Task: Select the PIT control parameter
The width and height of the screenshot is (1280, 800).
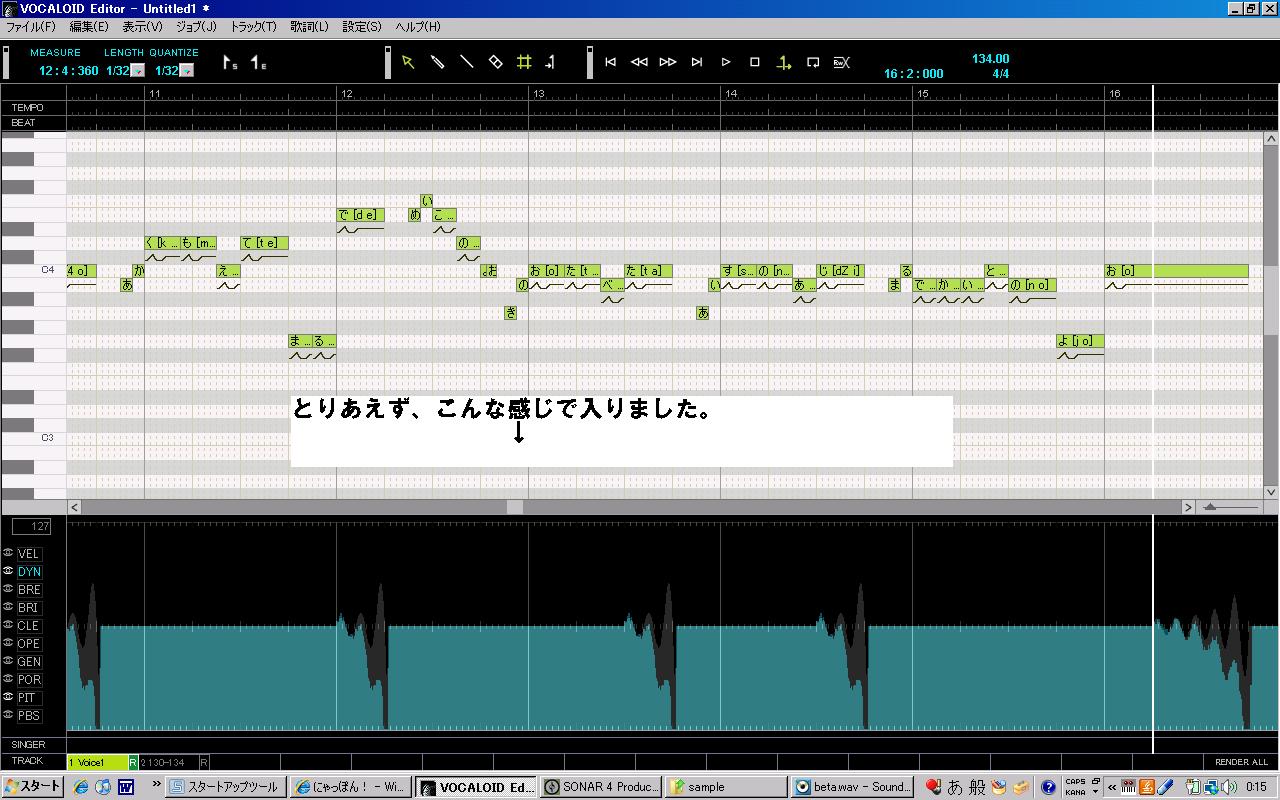Action: [x=29, y=698]
